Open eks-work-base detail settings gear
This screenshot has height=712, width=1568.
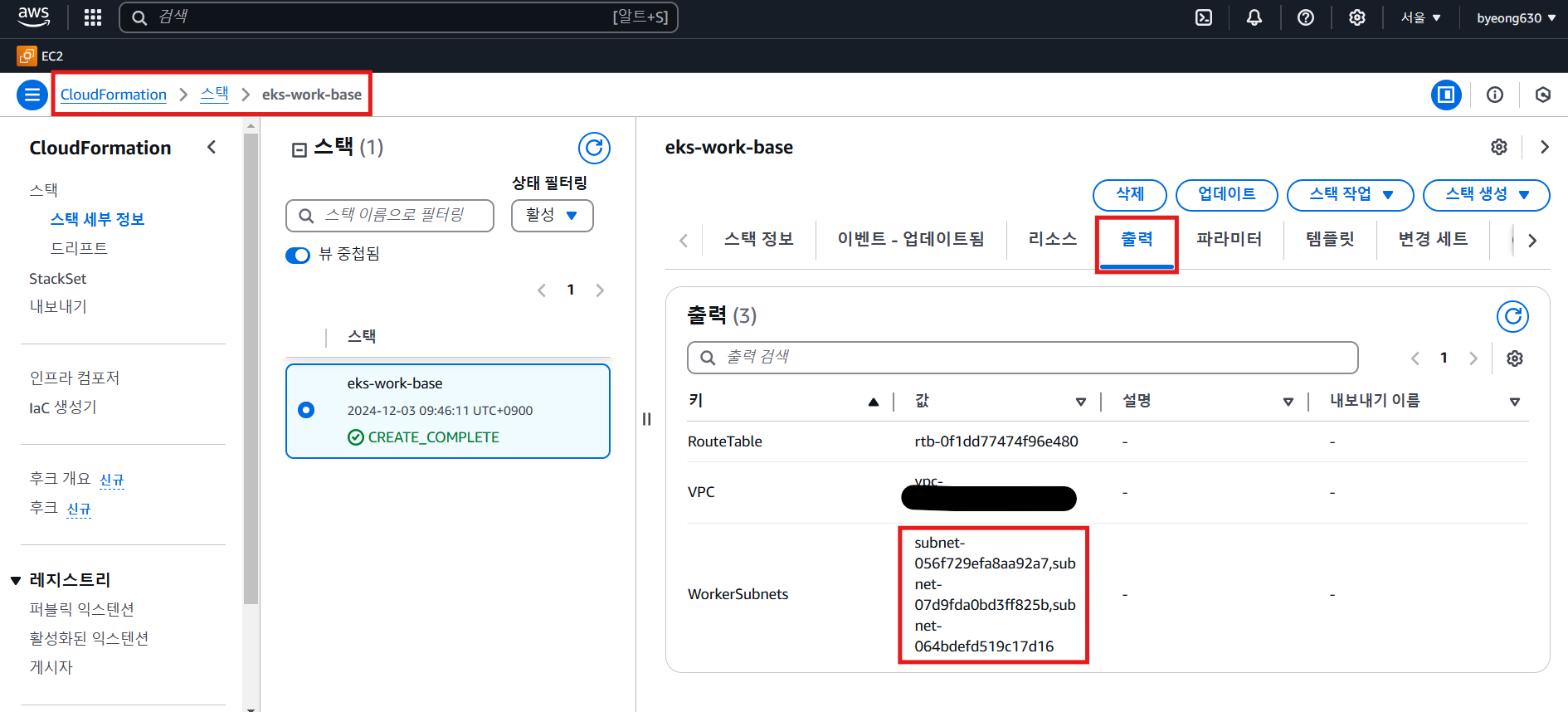coord(1499,147)
